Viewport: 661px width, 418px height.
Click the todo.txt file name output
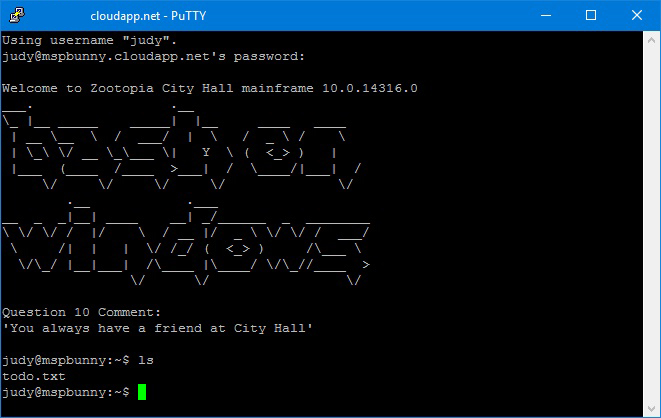click(34, 376)
